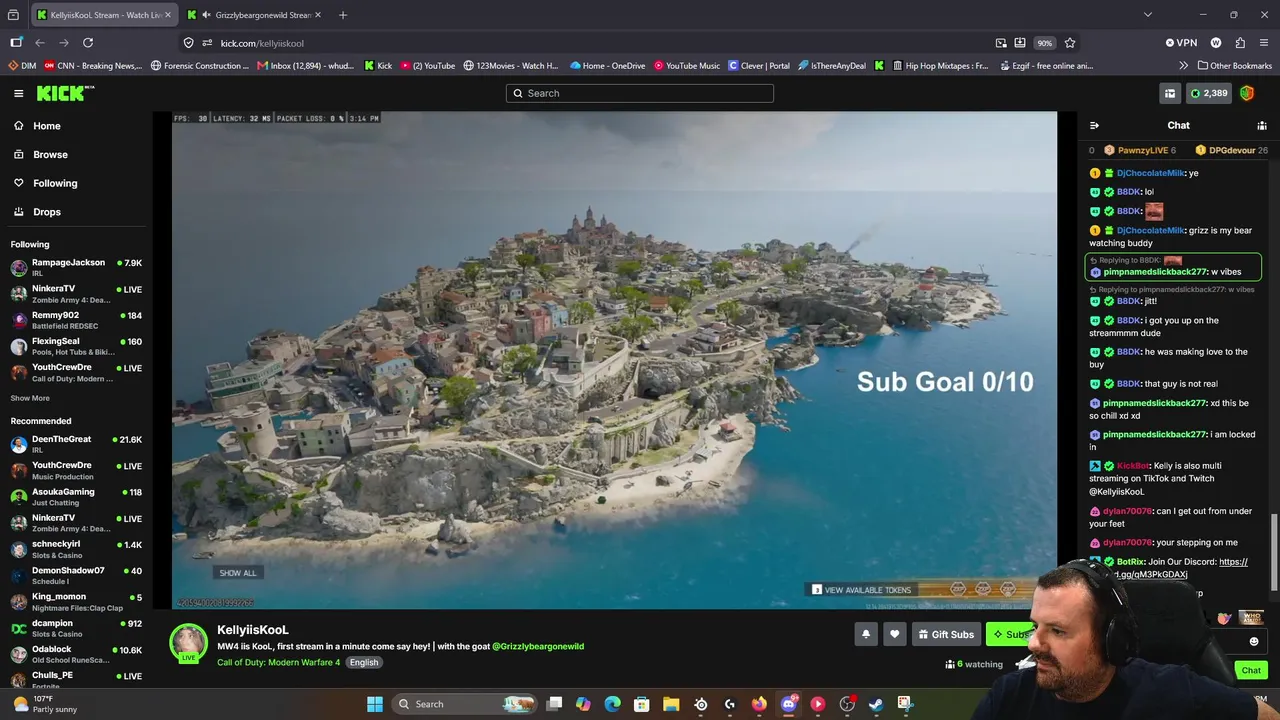Open the VPN button in toolbar
The image size is (1280, 720).
[x=1181, y=43]
